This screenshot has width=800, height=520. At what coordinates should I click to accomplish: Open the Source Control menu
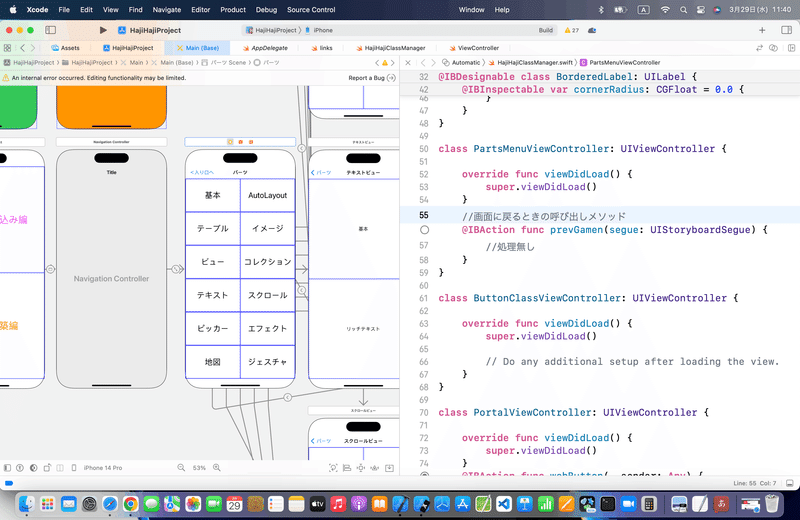tap(311, 10)
